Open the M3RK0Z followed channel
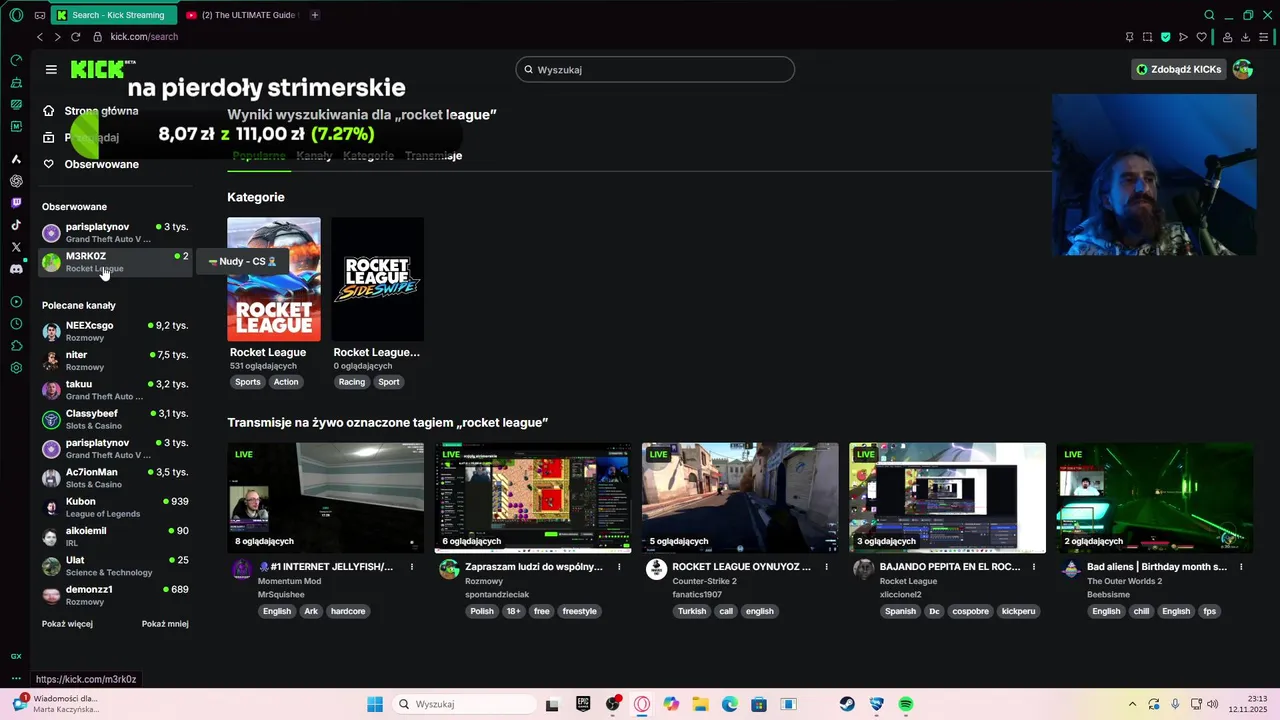 [115, 262]
